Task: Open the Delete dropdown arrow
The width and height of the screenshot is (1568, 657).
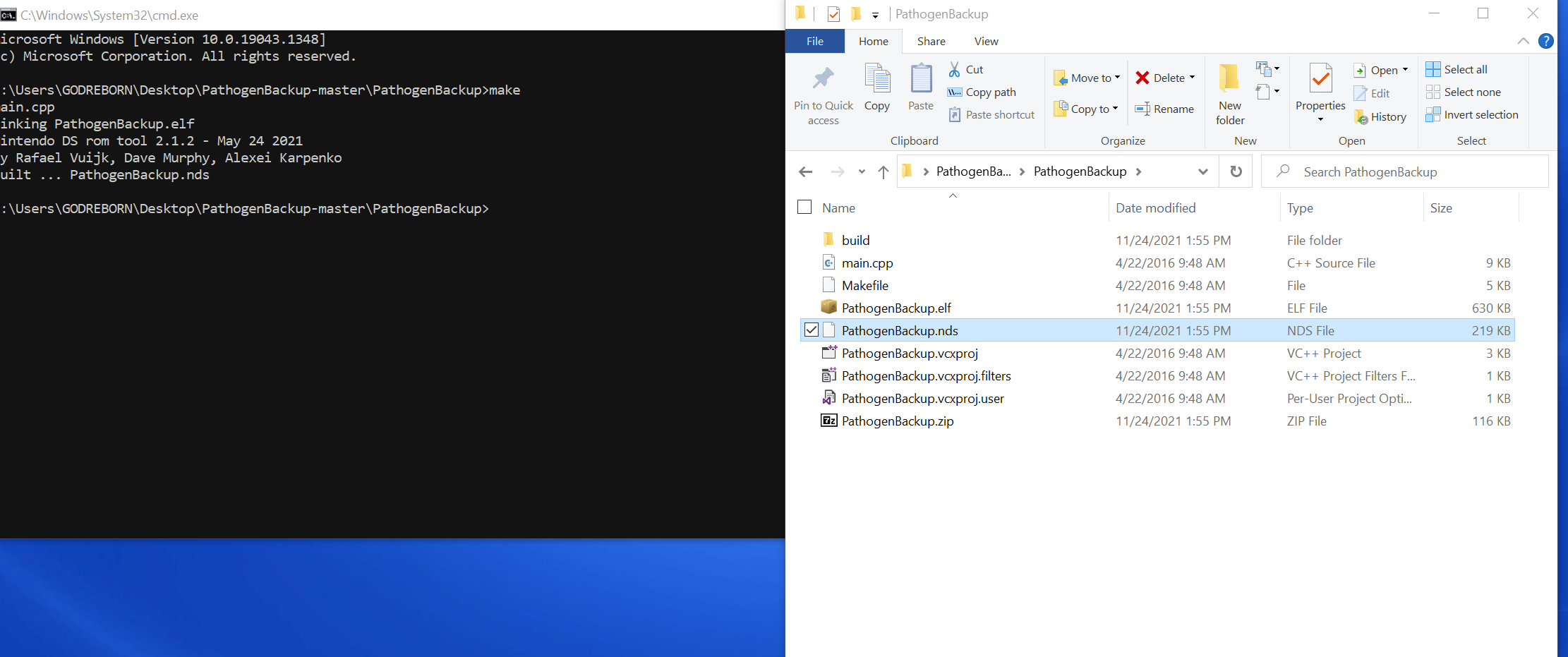Action: pos(1192,77)
